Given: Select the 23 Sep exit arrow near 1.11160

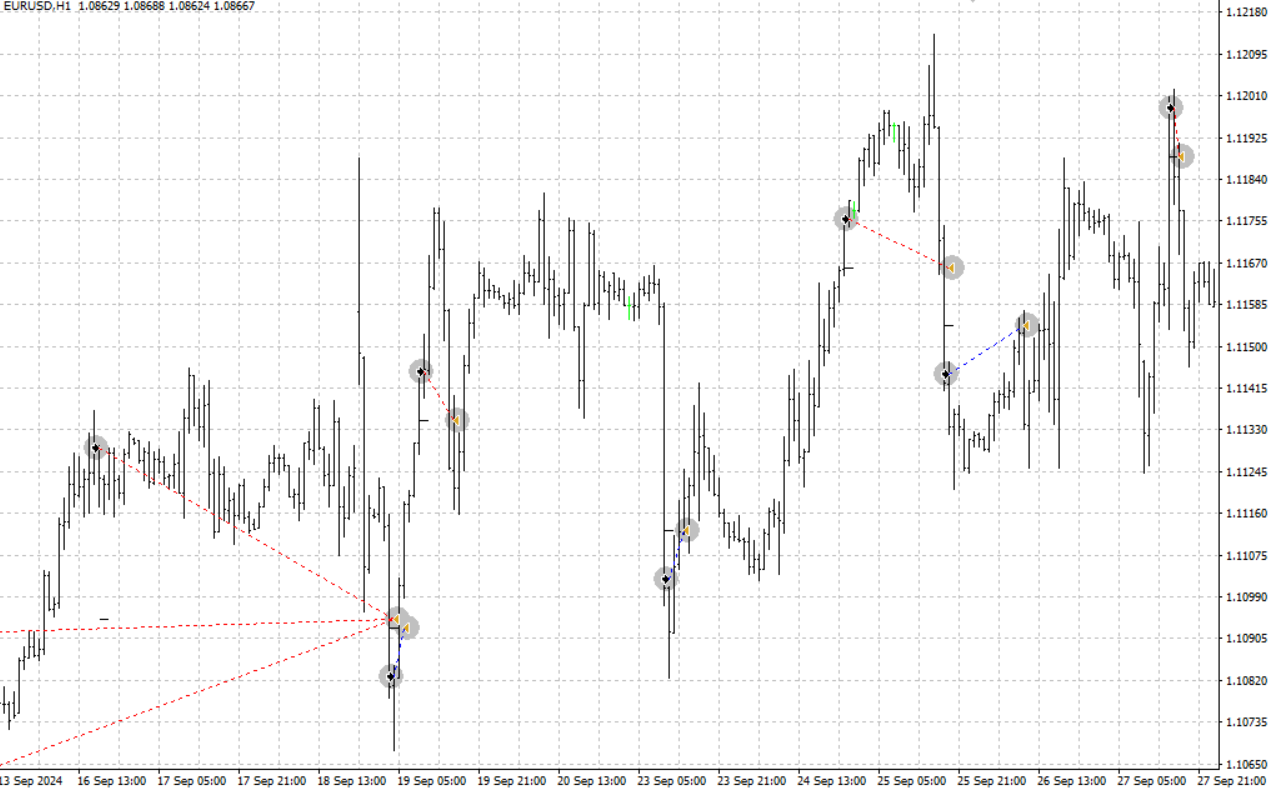Looking at the screenshot, I should click(687, 530).
